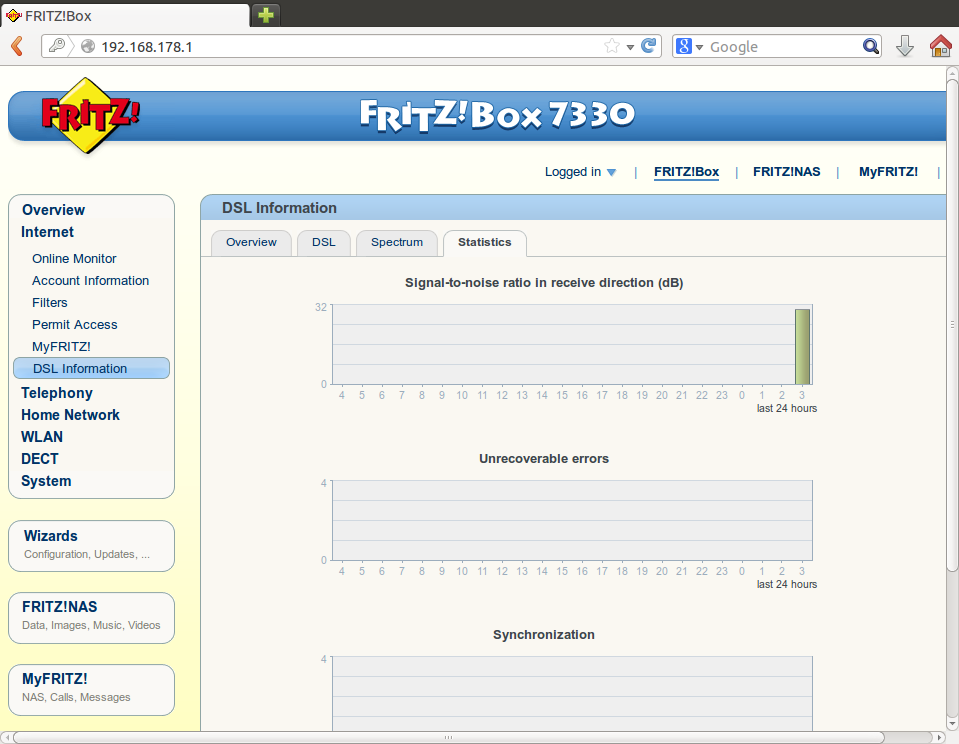Click the key icon beside the address
Viewport: 959px width, 744px height.
[57, 46]
